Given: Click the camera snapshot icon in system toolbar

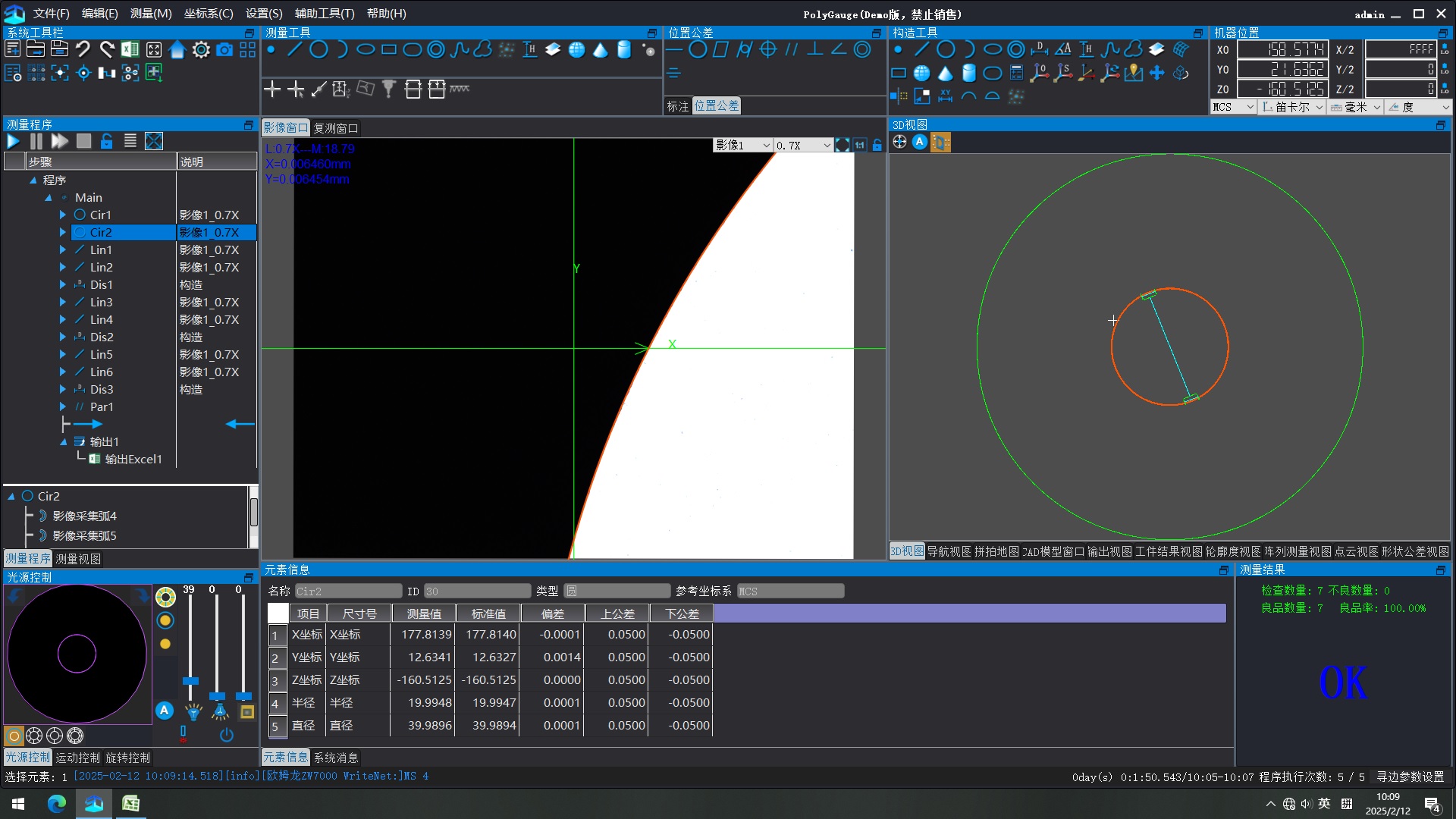Looking at the screenshot, I should [x=224, y=50].
